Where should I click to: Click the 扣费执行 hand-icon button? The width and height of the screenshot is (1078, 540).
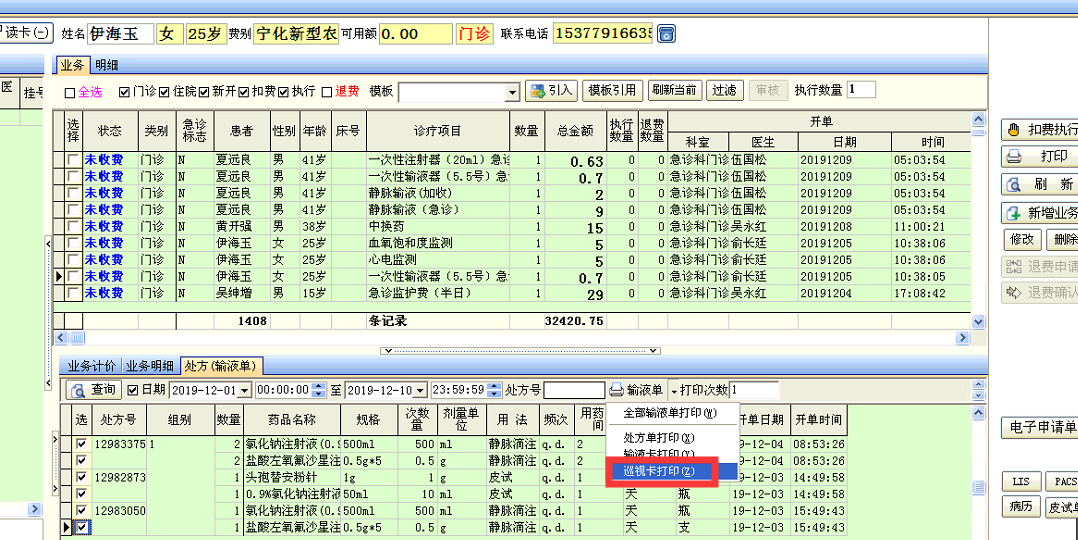pyautogui.click(x=1040, y=129)
